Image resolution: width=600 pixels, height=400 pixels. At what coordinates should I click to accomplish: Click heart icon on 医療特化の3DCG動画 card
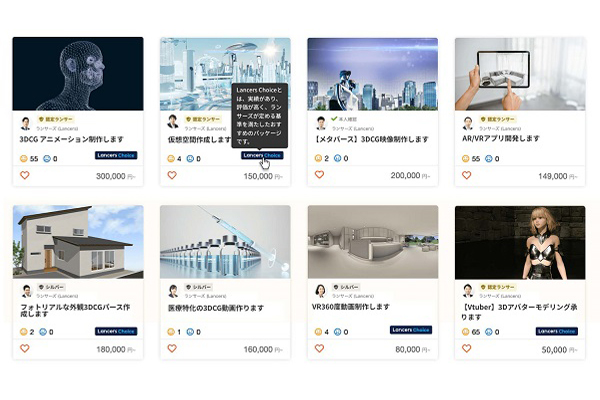[x=172, y=348]
